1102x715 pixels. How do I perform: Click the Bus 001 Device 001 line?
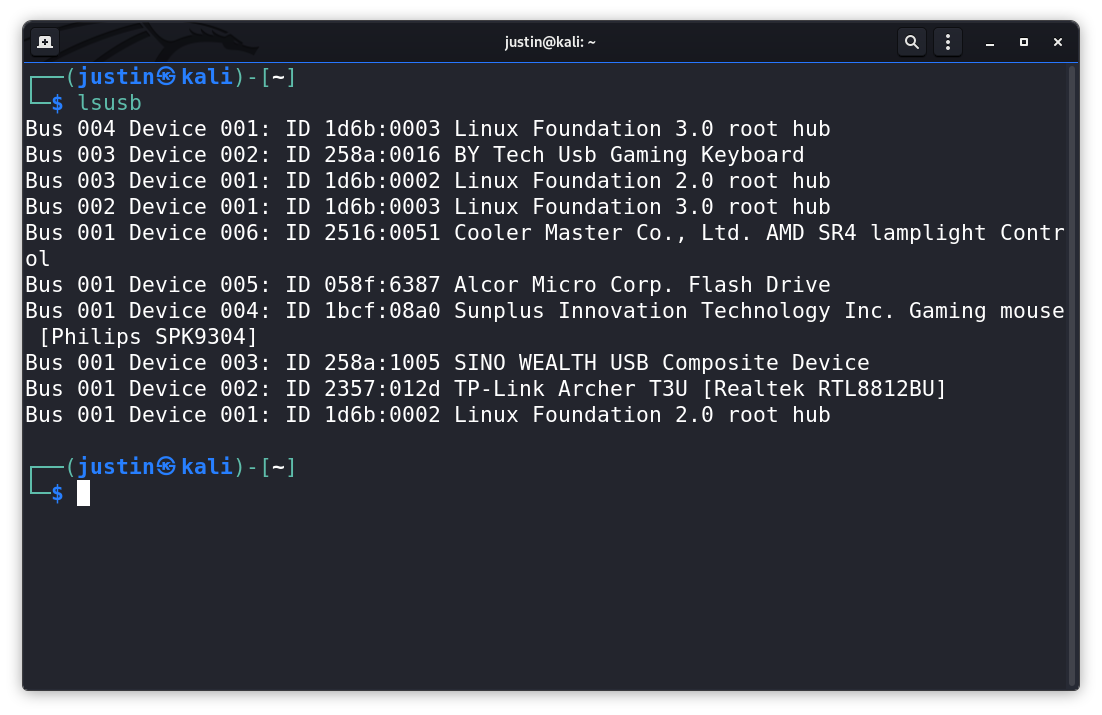pos(428,415)
